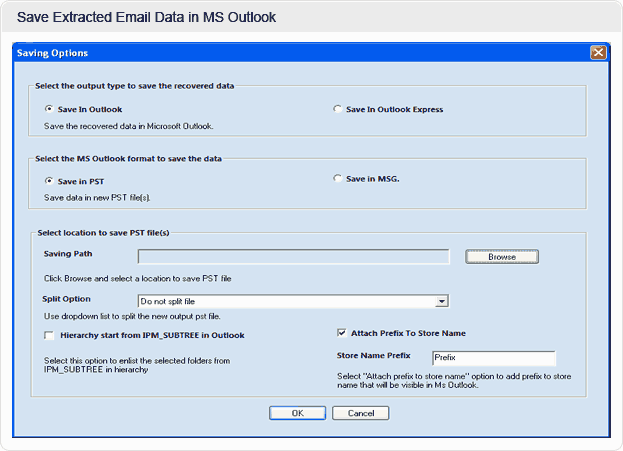Image resolution: width=623 pixels, height=451 pixels.
Task: Click the Store Name Prefix text field
Action: pos(494,358)
